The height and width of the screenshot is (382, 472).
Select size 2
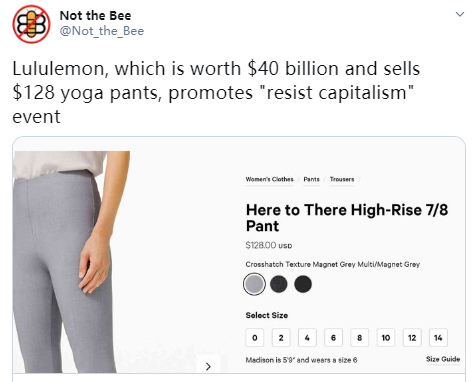[x=281, y=338]
